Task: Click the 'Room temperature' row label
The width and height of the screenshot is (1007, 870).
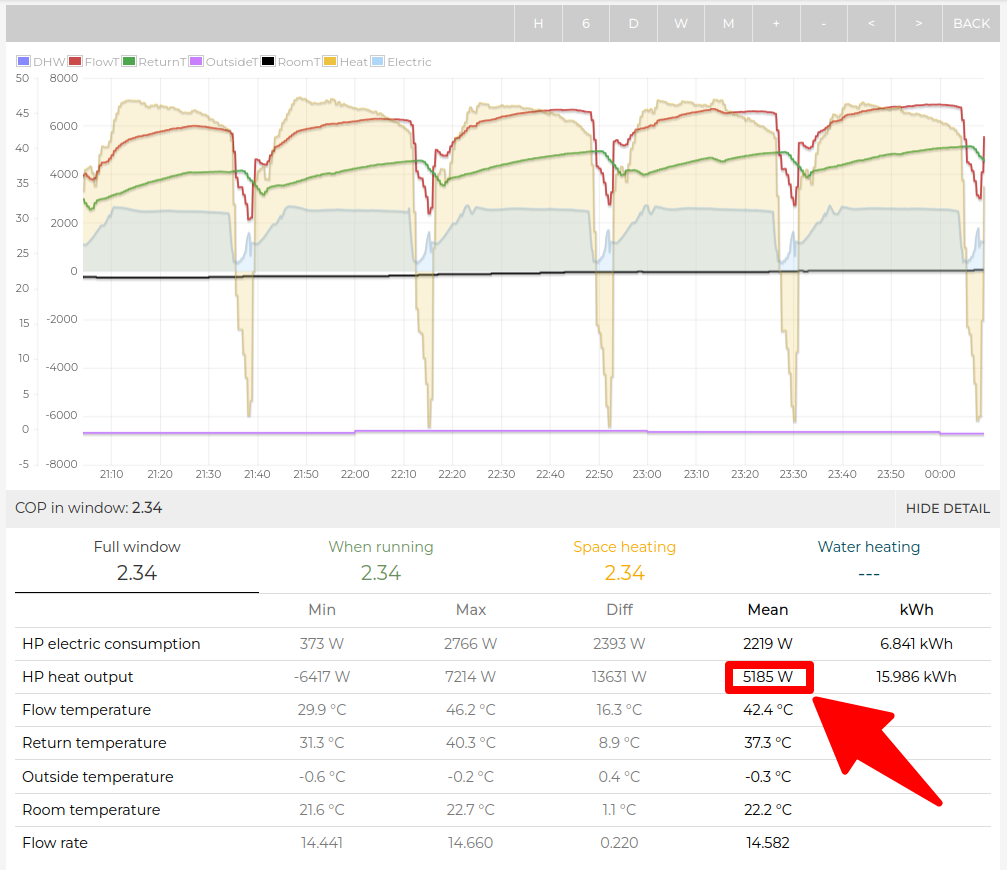Action: (91, 810)
